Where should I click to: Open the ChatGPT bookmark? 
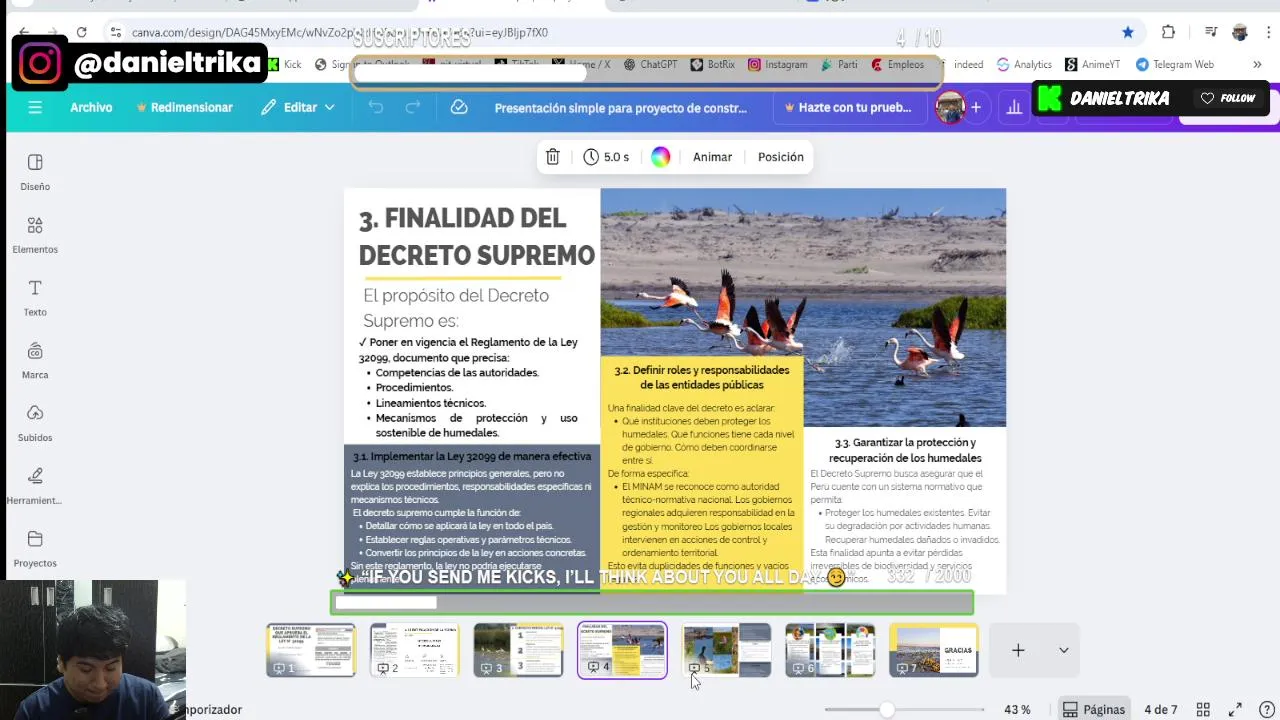click(x=650, y=64)
